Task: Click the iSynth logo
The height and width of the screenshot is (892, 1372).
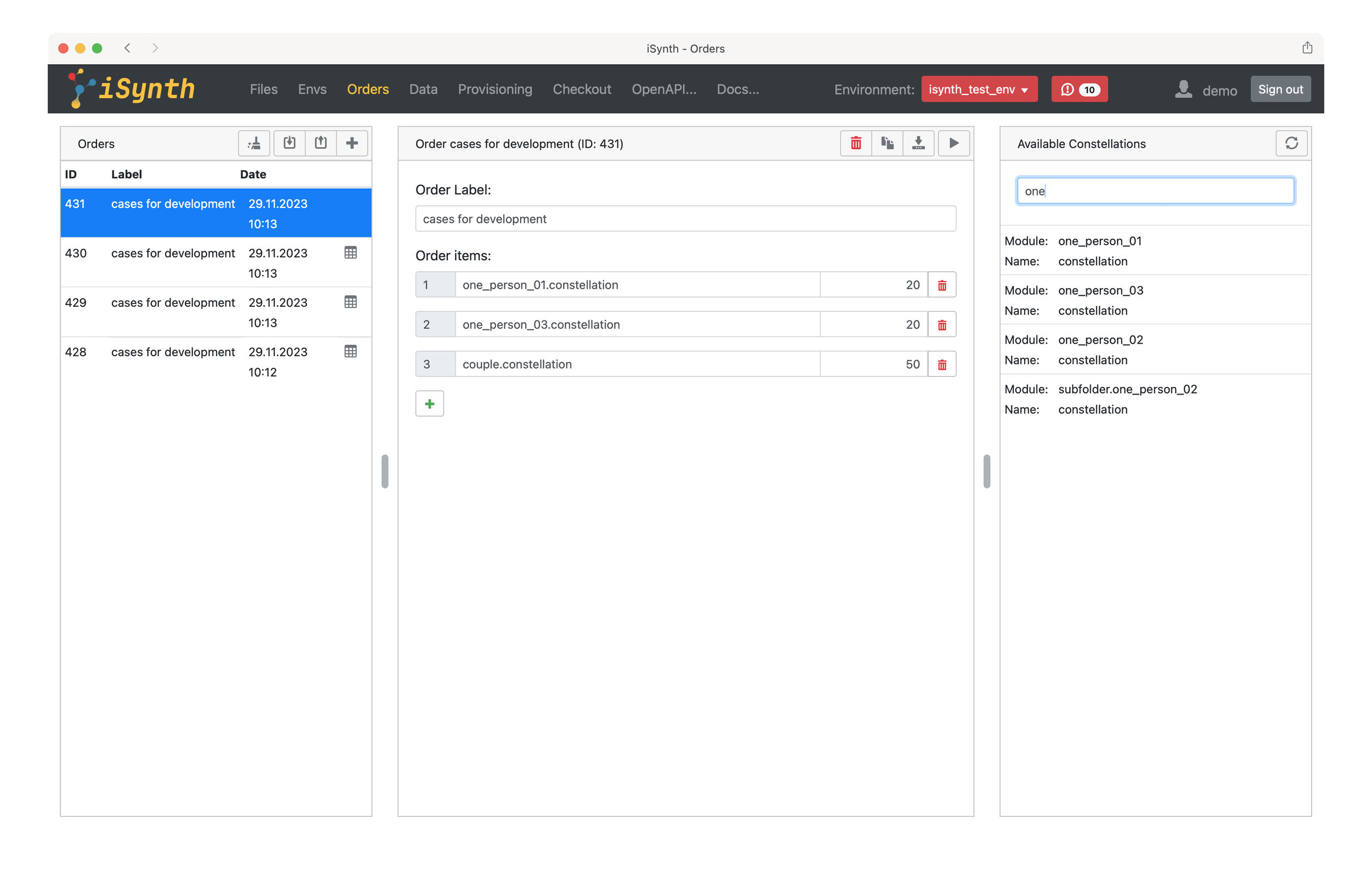Action: click(x=131, y=88)
